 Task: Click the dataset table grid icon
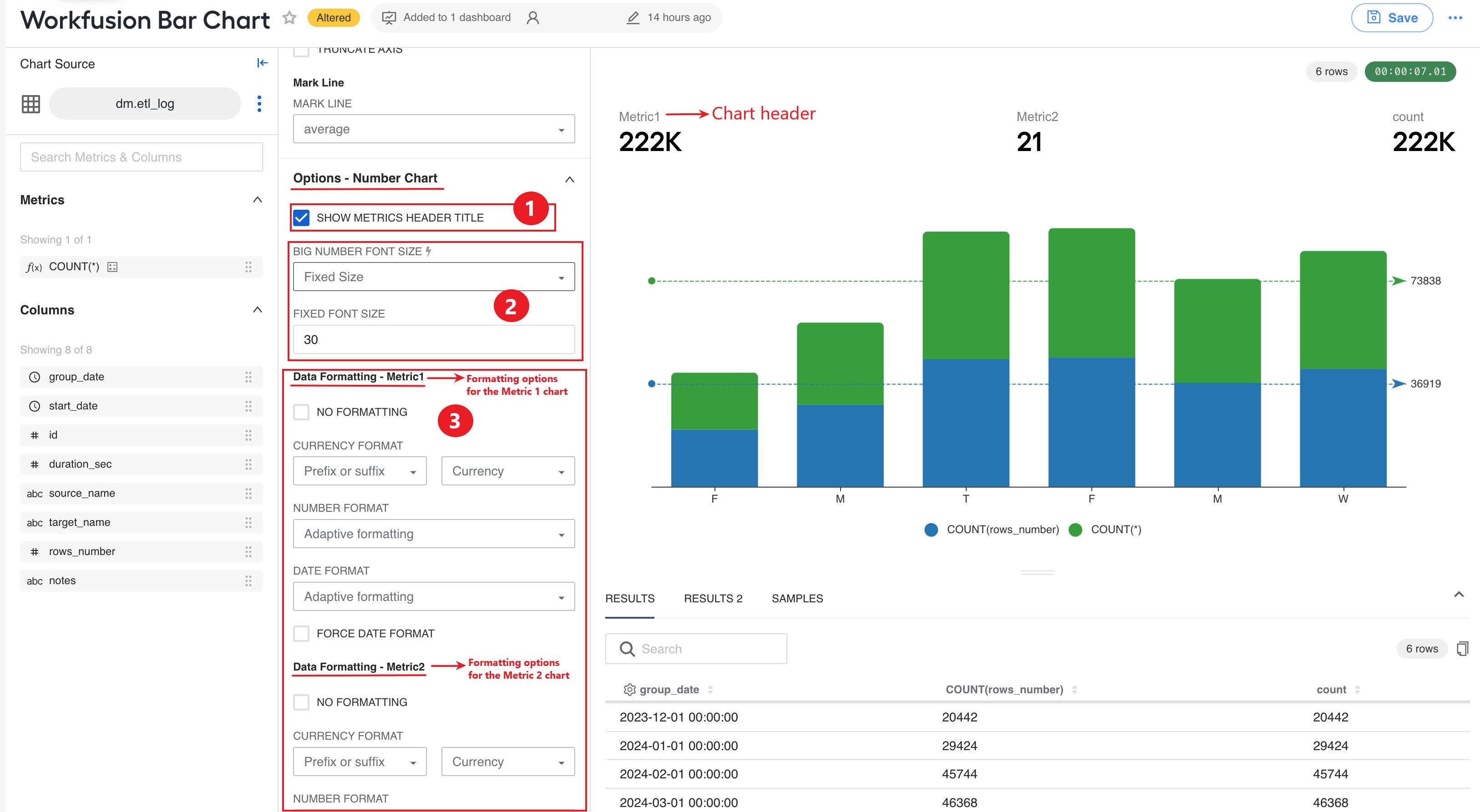click(31, 104)
